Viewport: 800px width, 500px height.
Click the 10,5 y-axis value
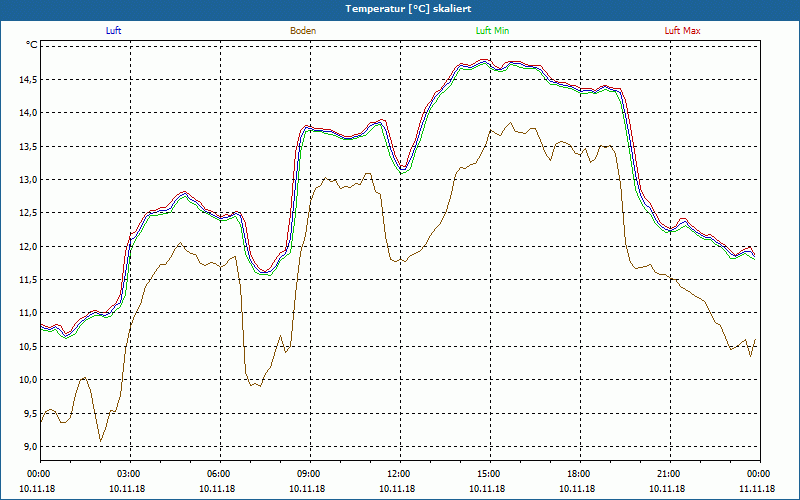tap(29, 346)
